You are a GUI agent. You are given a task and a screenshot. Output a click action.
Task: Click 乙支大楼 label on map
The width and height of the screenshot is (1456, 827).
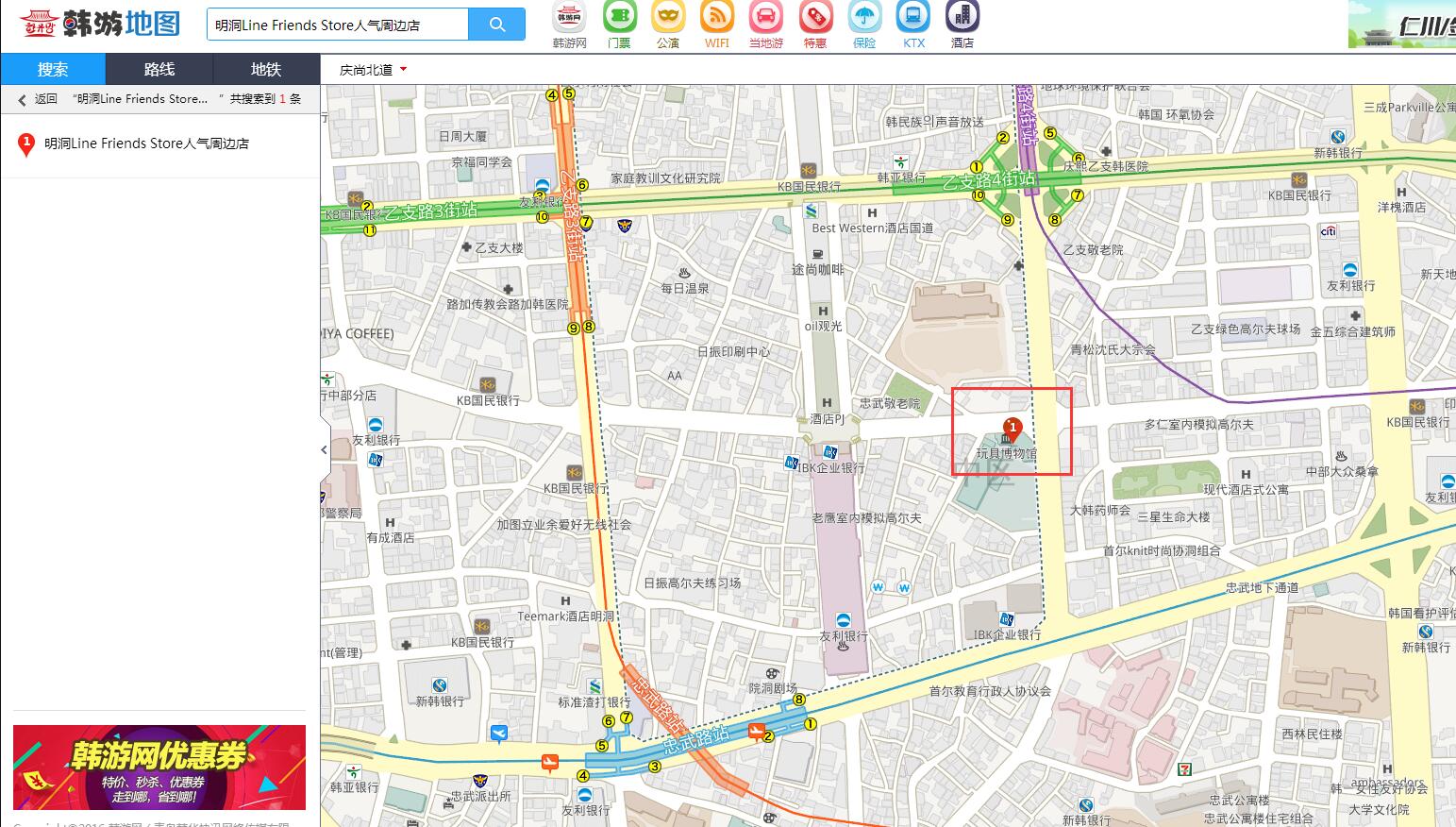point(498,248)
